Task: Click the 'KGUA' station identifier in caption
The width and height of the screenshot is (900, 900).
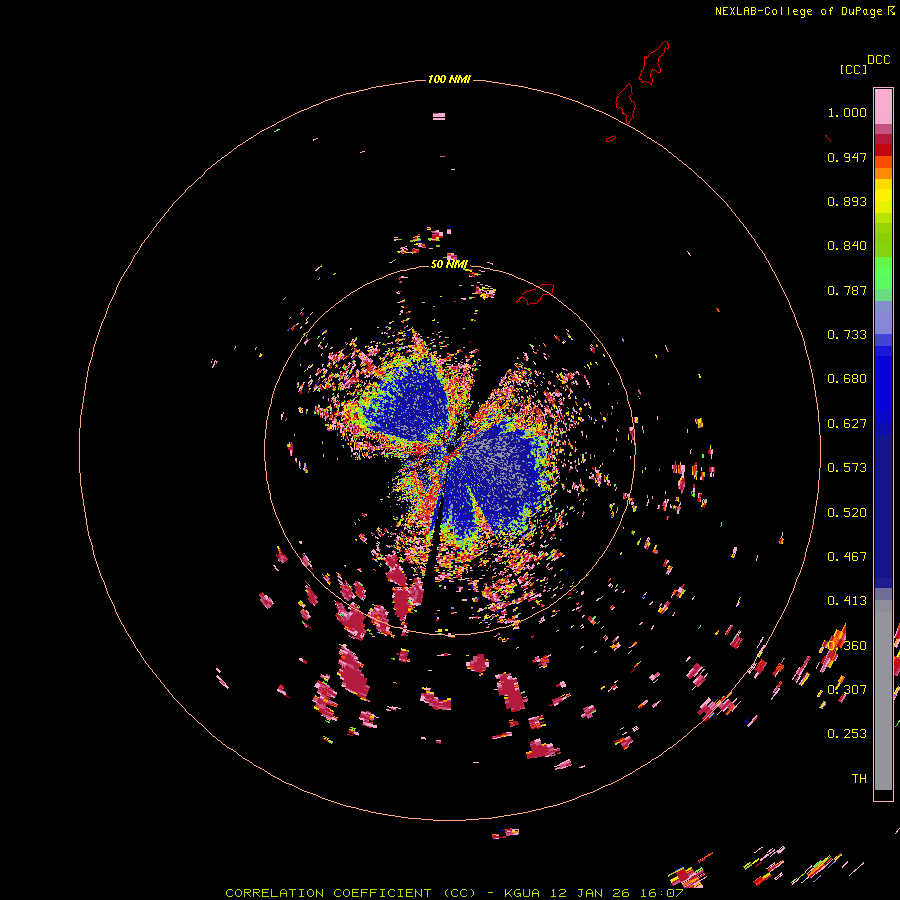Action: point(522,893)
